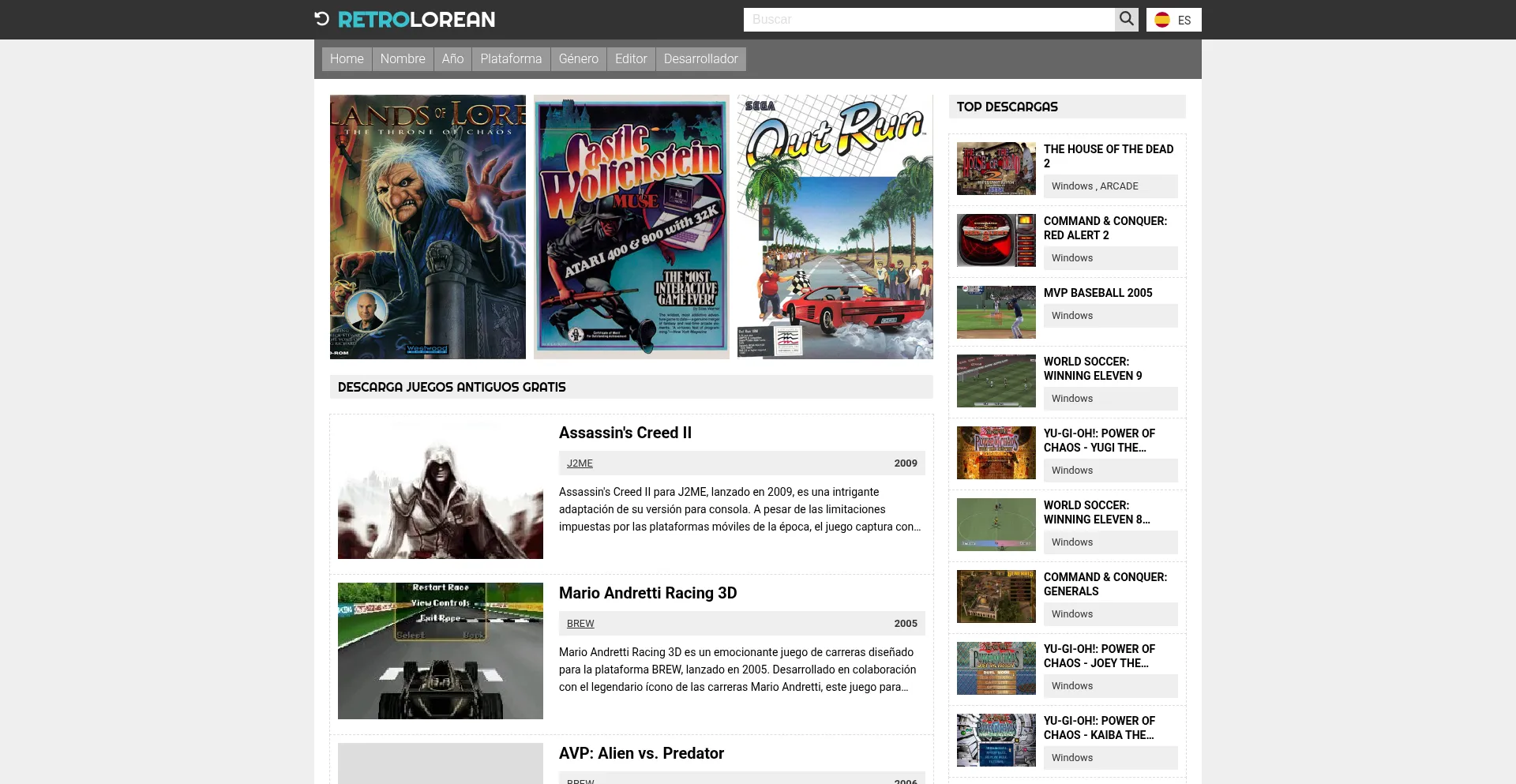This screenshot has width=1516, height=784.
Task: Click the Mario Andretti Racing 3D description
Action: click(737, 670)
